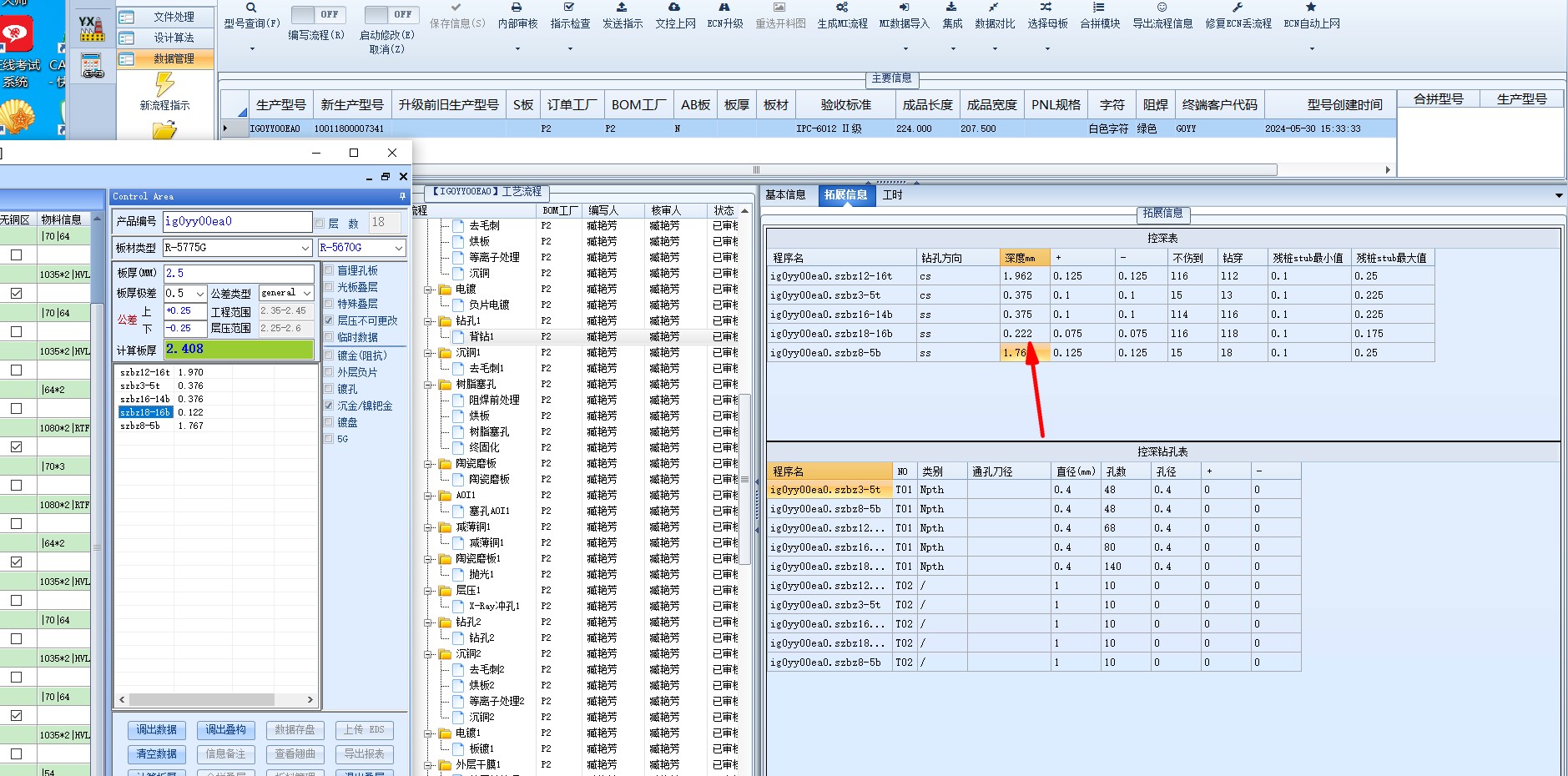This screenshot has width=1568, height=776.
Task: Switch to the 工时 tab
Action: [892, 194]
